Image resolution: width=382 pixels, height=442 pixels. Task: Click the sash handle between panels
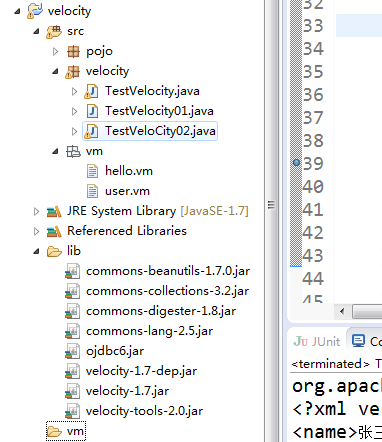pos(272,205)
